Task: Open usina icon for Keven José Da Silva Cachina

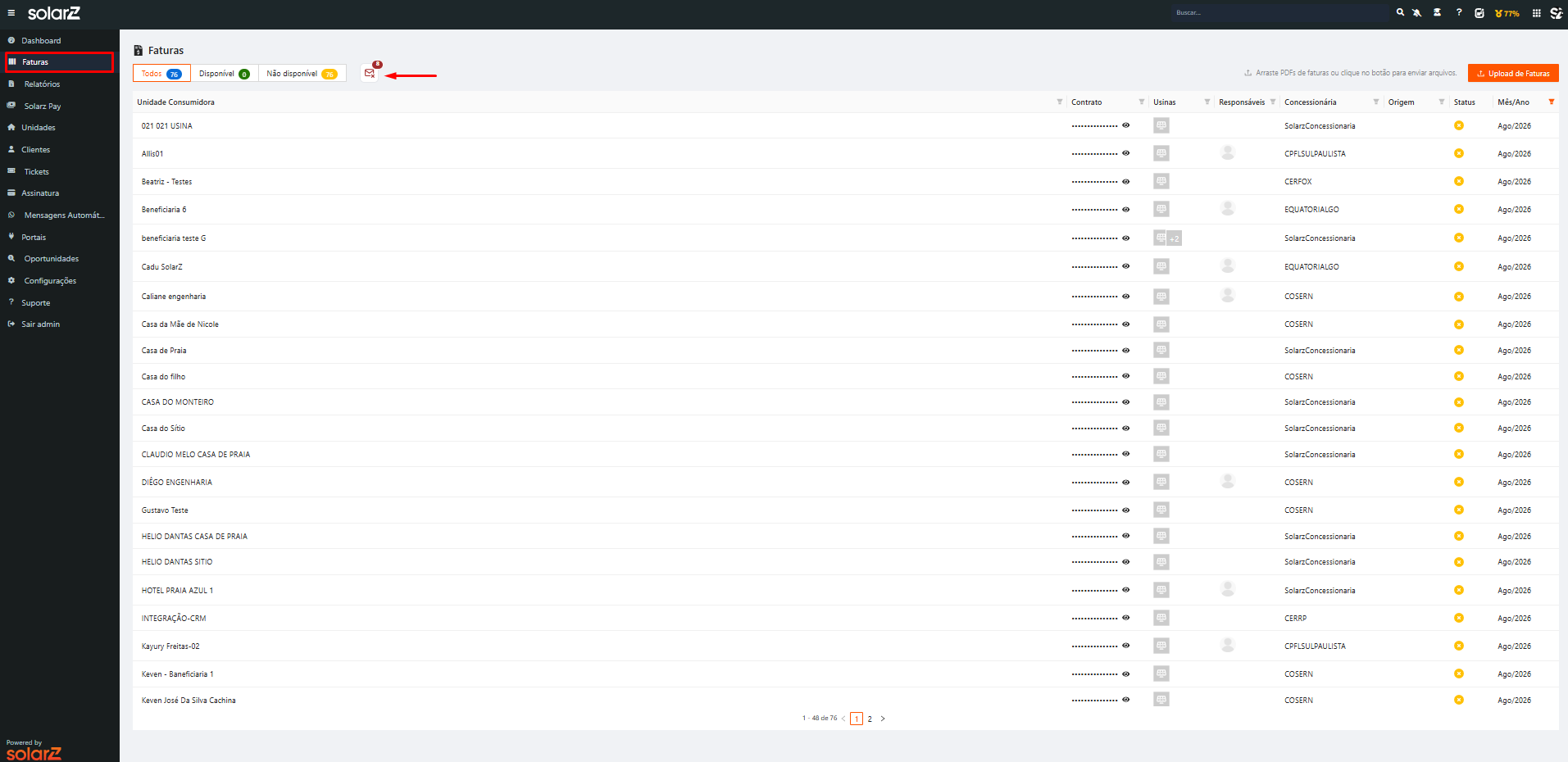Action: coord(1161,700)
